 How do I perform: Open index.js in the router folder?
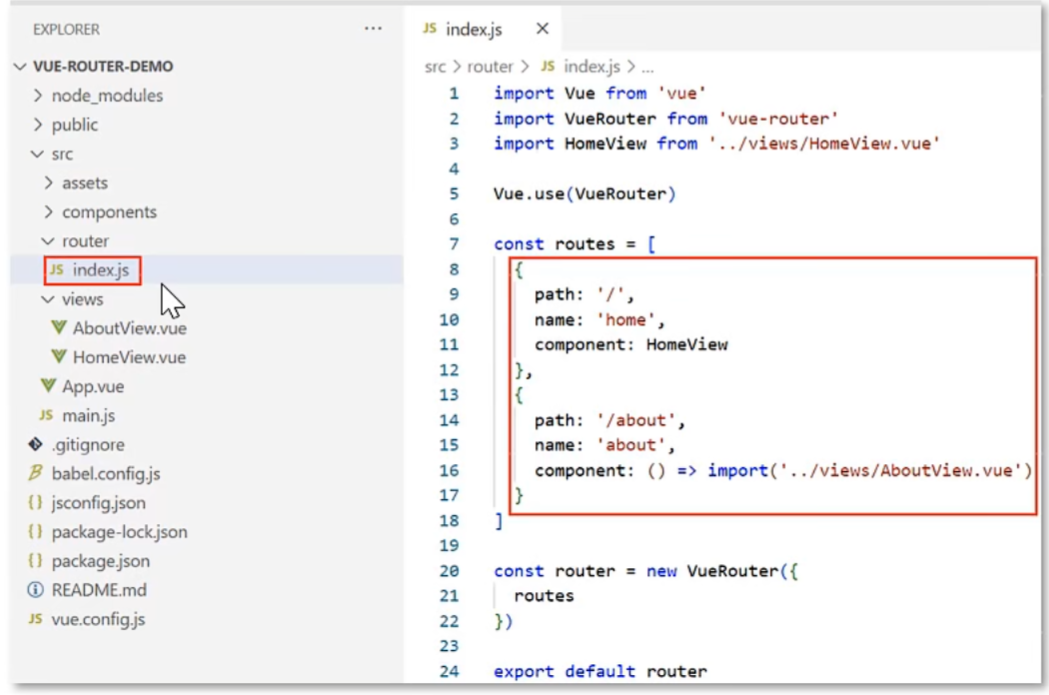(206, 270)
